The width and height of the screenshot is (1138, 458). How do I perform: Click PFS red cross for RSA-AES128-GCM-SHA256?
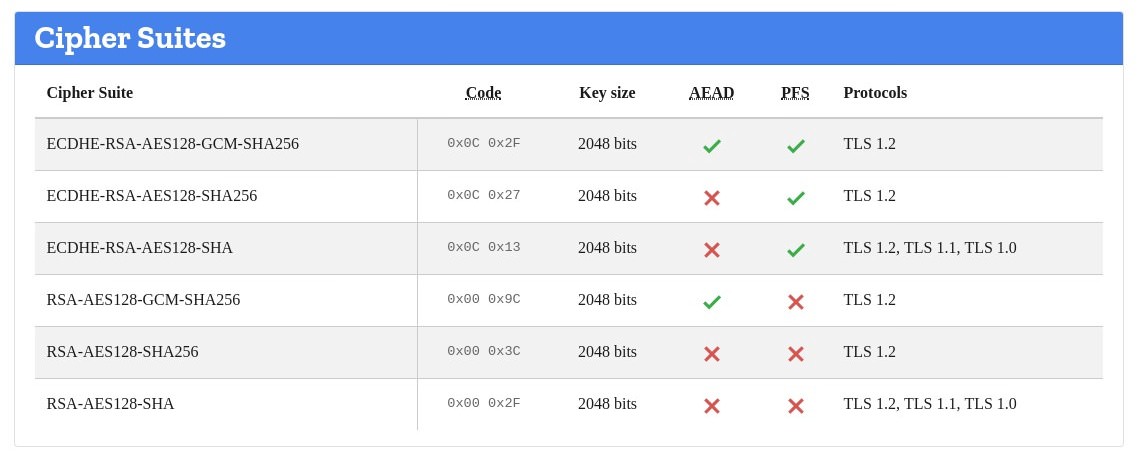pos(795,302)
